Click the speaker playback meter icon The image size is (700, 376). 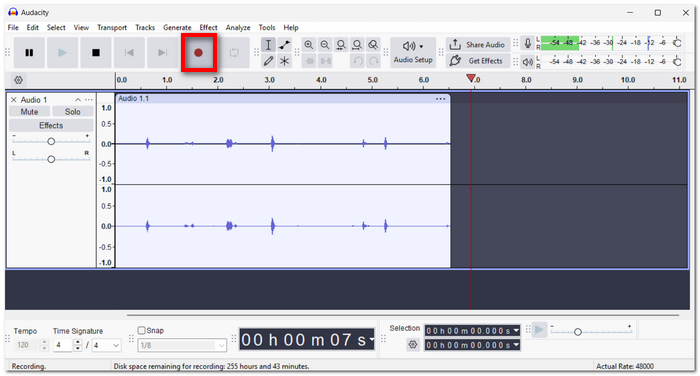528,62
